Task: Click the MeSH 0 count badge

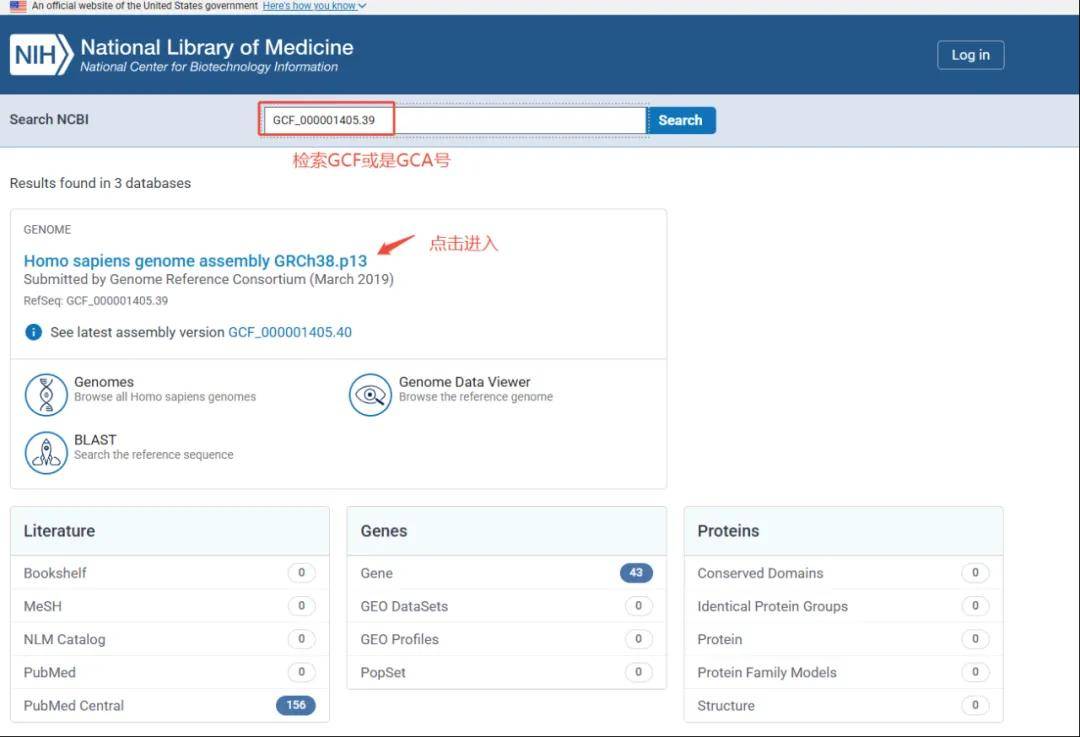Action: click(x=302, y=606)
